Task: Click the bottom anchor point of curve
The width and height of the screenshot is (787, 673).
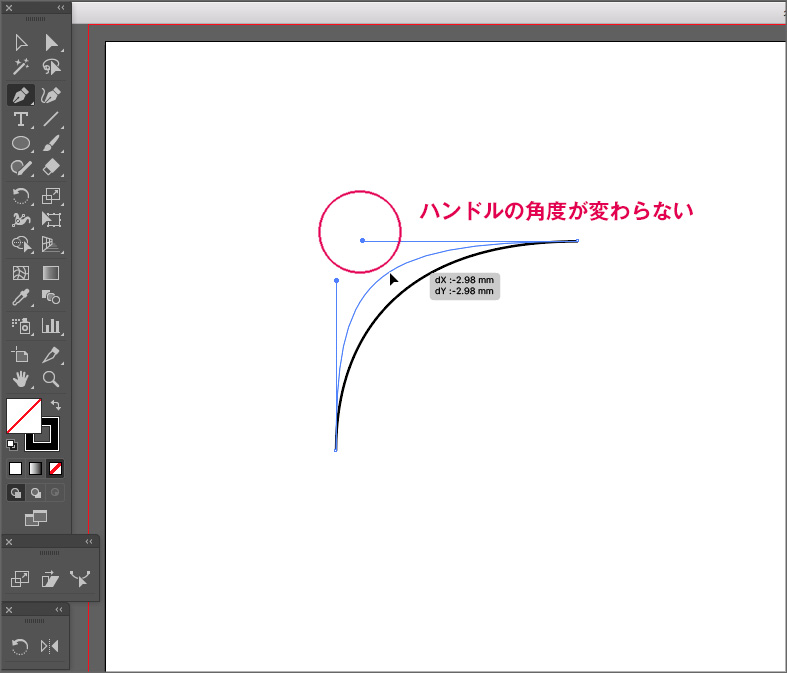Action: [336, 450]
